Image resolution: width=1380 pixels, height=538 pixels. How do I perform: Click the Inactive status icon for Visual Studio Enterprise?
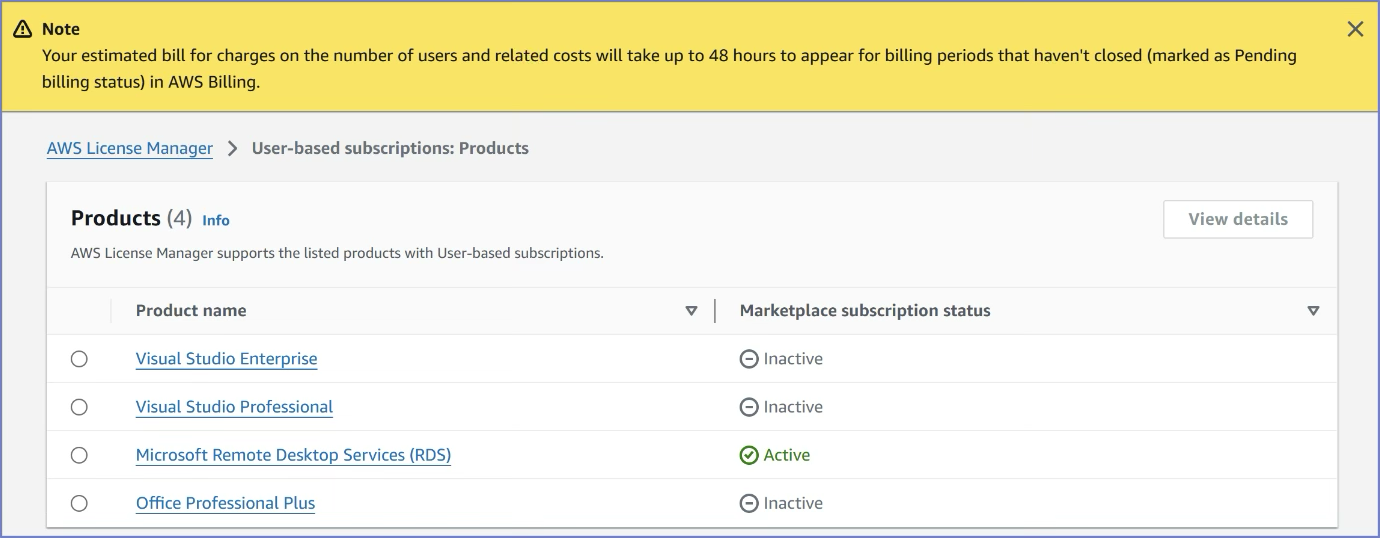click(749, 359)
